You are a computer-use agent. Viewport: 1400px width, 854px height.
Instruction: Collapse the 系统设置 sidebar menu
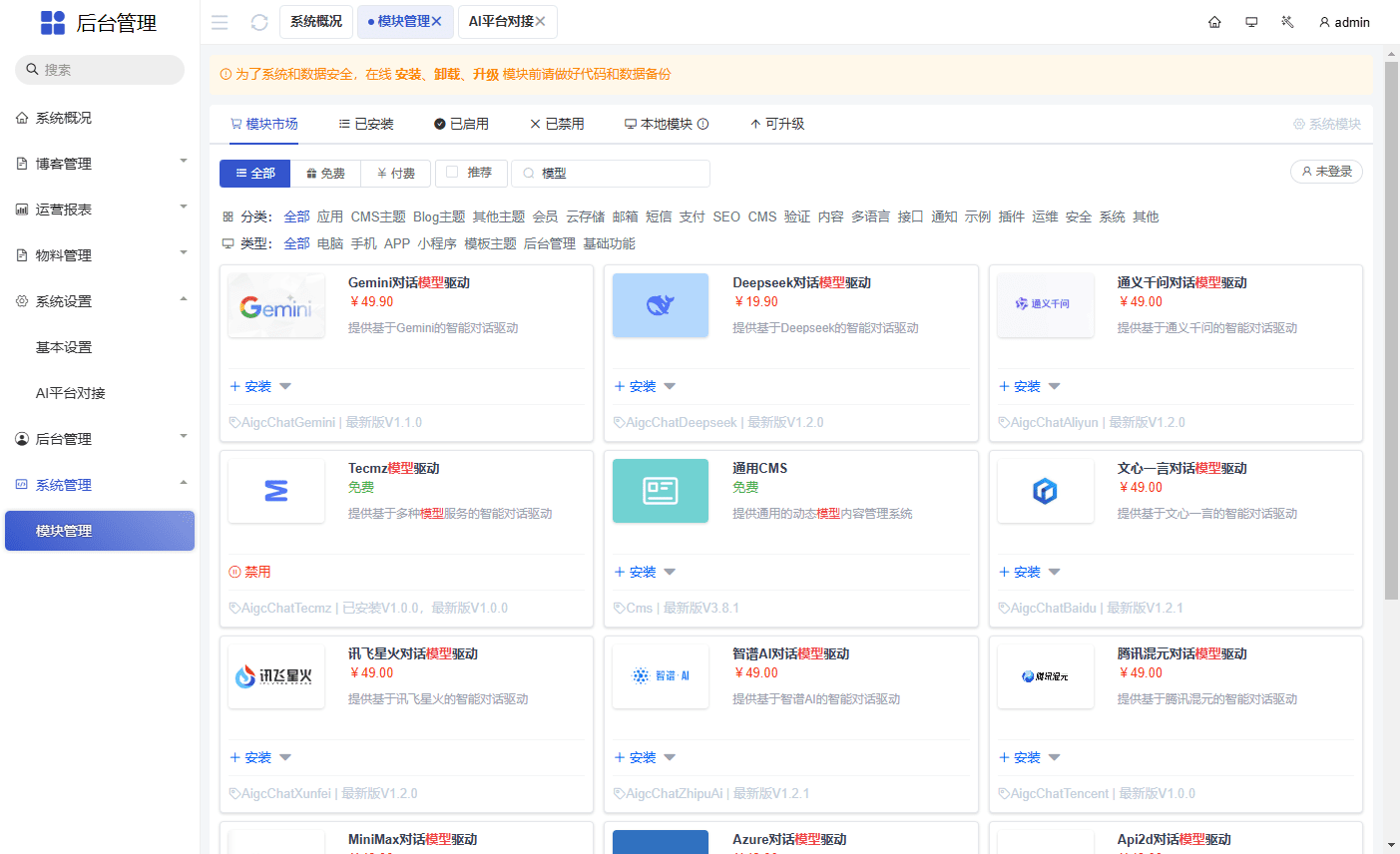click(x=100, y=301)
